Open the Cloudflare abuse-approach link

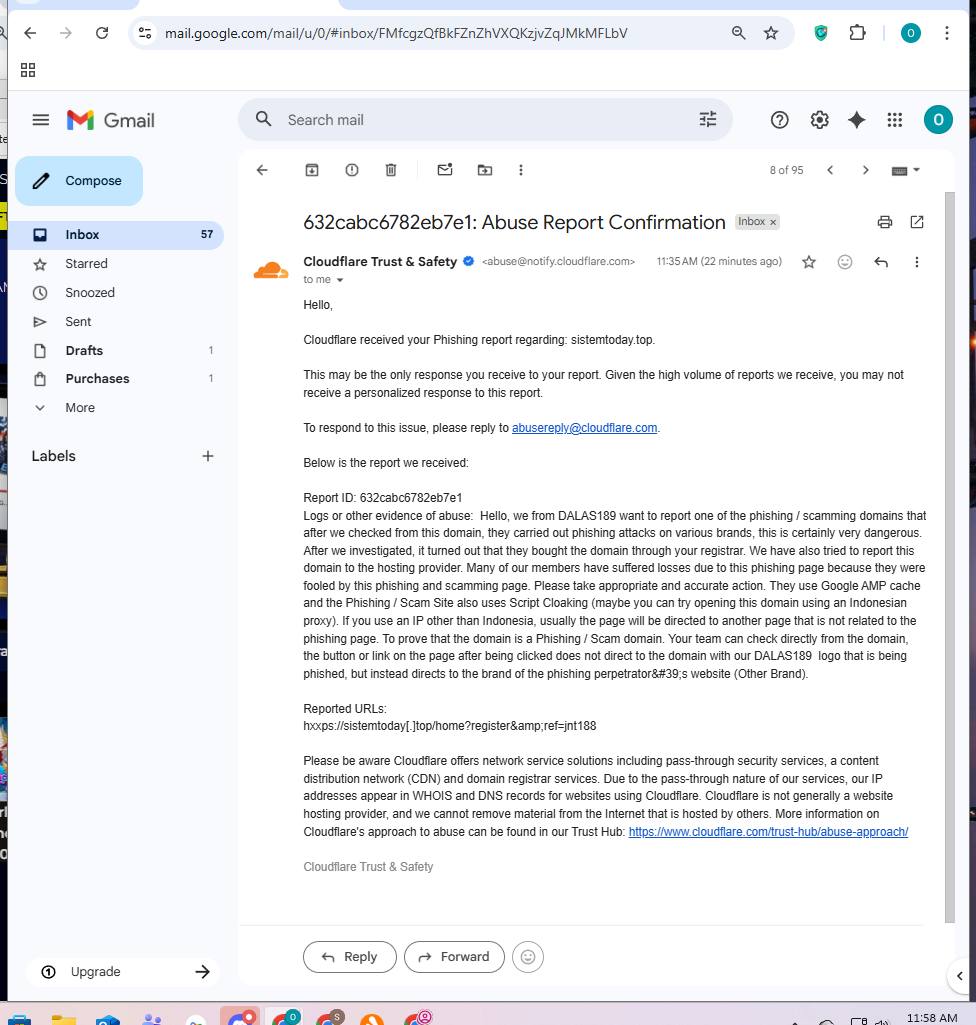pyautogui.click(x=768, y=832)
